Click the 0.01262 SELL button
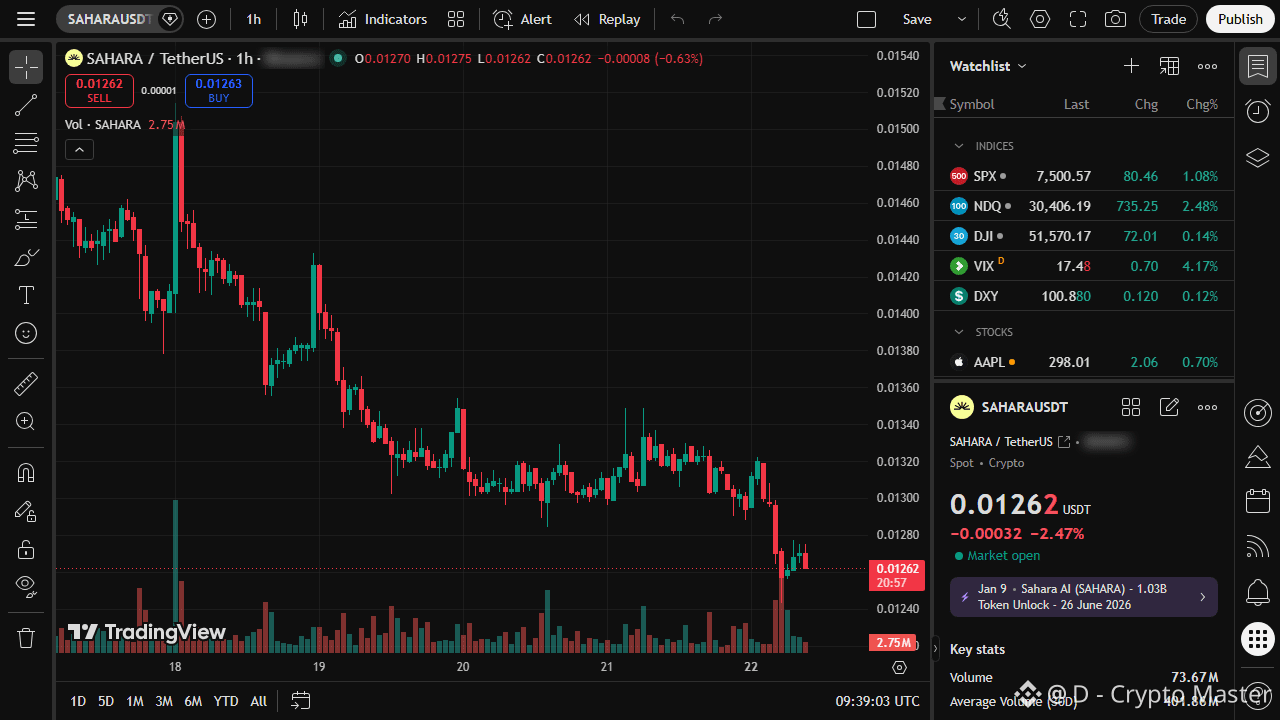Image resolution: width=1280 pixels, height=720 pixels. tap(99, 90)
